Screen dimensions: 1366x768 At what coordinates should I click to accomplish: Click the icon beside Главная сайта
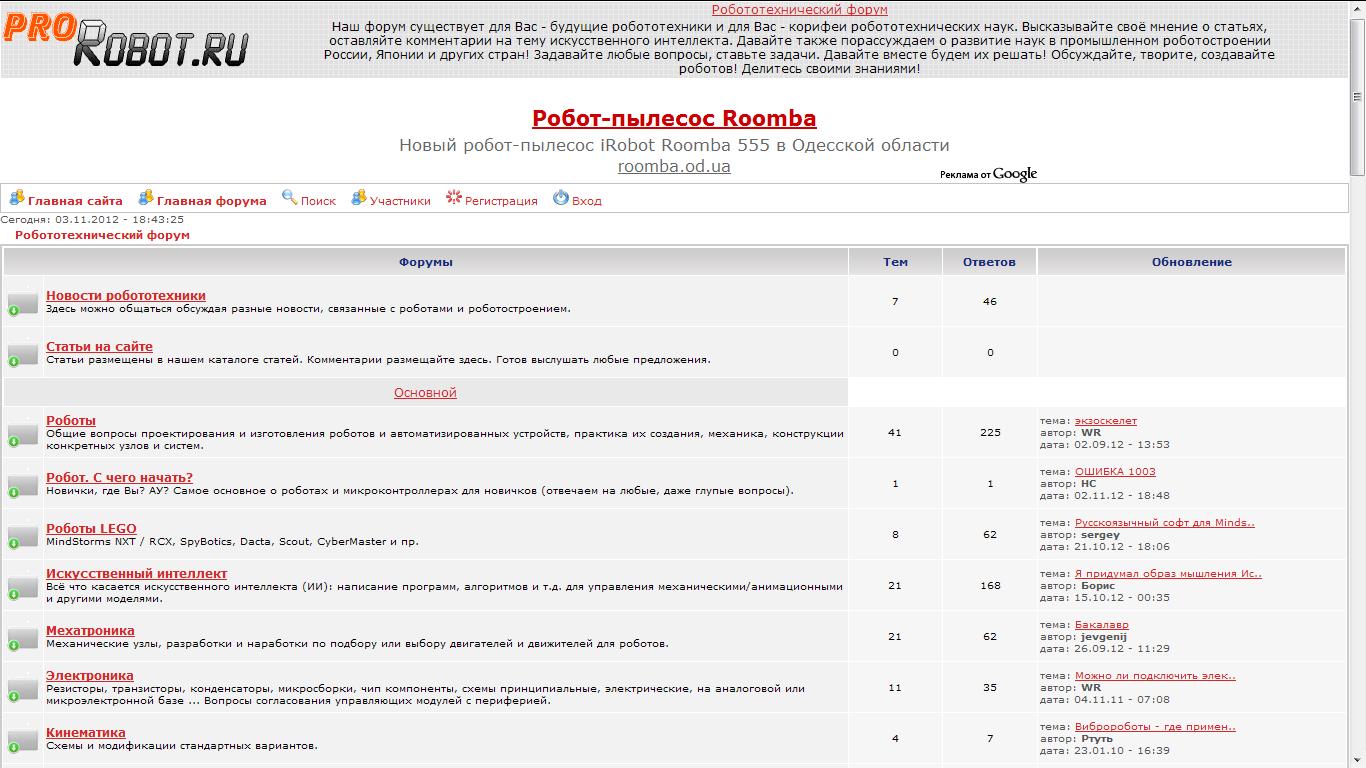point(17,197)
